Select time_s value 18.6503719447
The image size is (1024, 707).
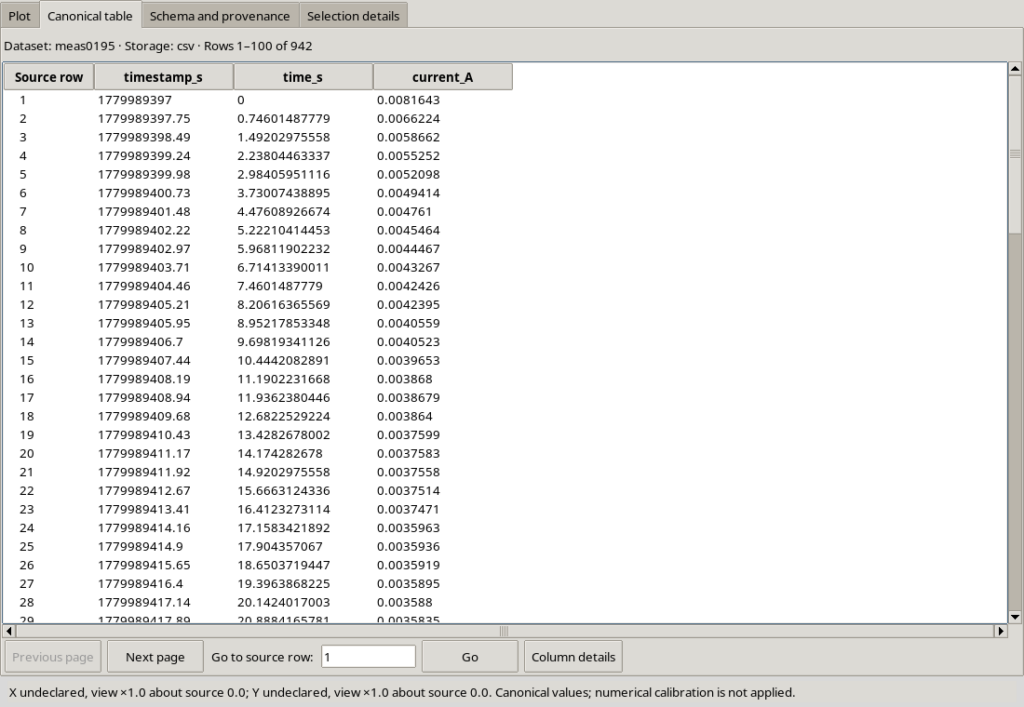283,565
